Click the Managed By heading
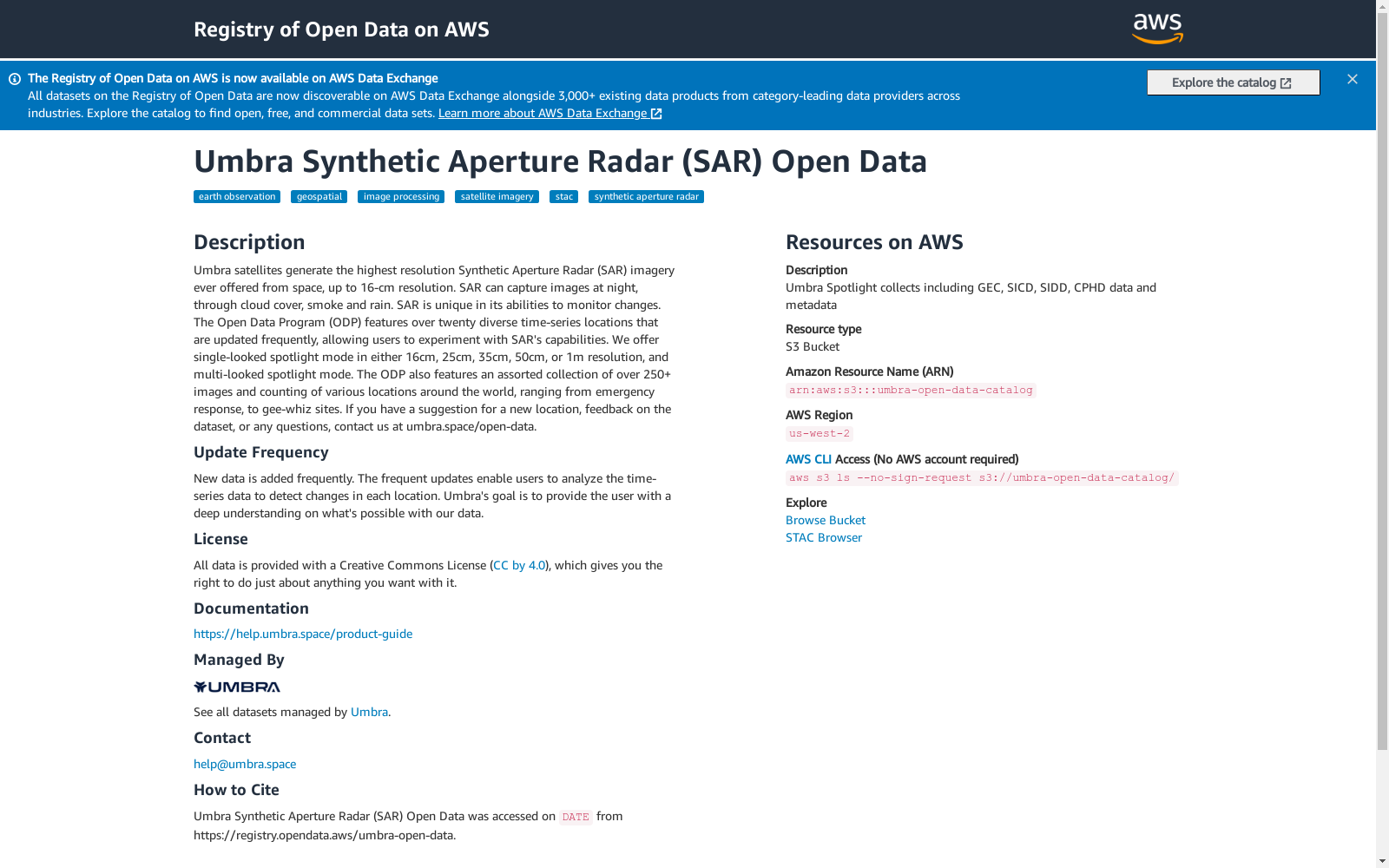This screenshot has height=868, width=1389. coord(239,660)
